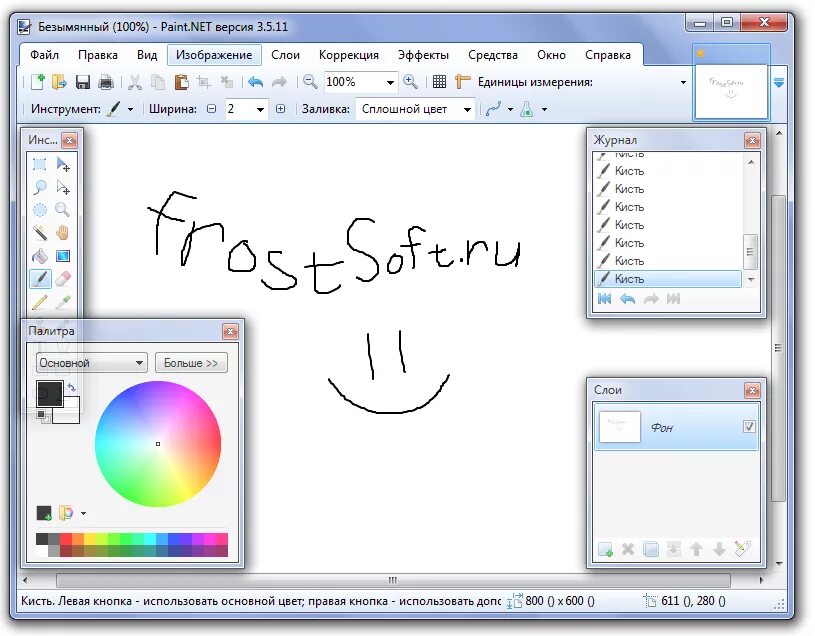
Task: Select the Rectangle Select tool
Action: [x=40, y=164]
